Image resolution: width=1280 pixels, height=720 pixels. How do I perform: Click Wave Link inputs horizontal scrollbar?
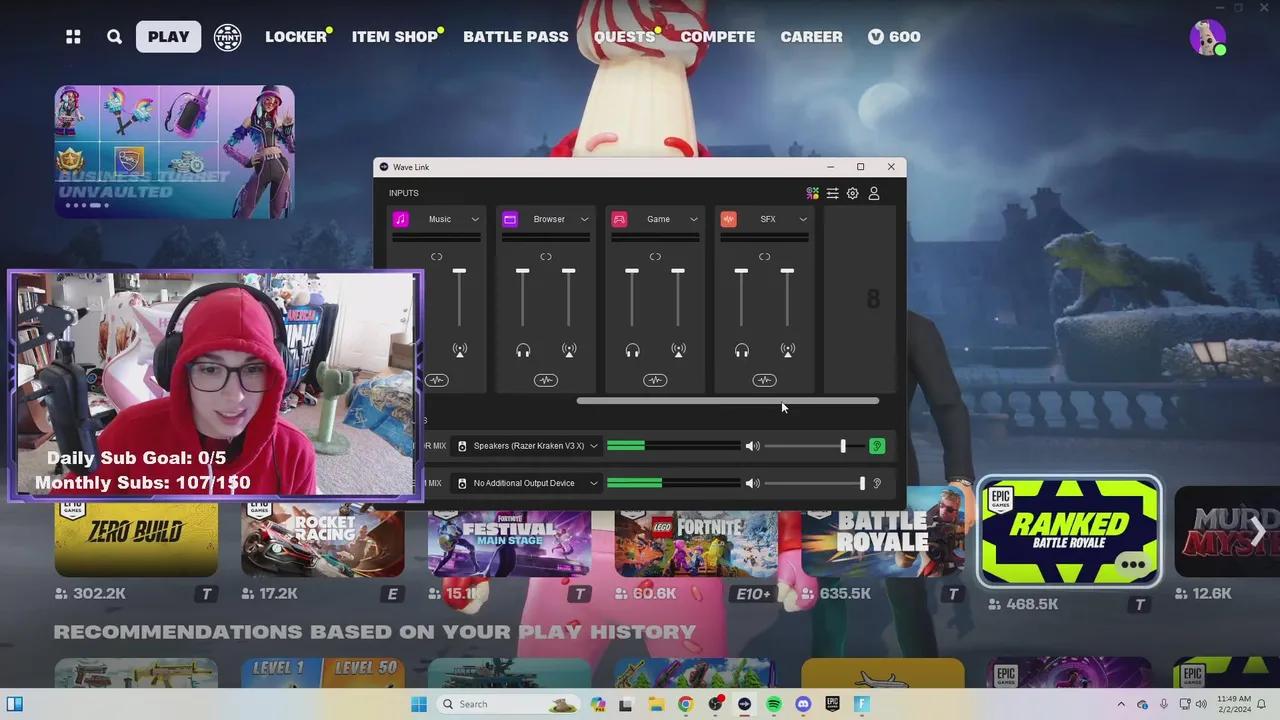point(728,401)
